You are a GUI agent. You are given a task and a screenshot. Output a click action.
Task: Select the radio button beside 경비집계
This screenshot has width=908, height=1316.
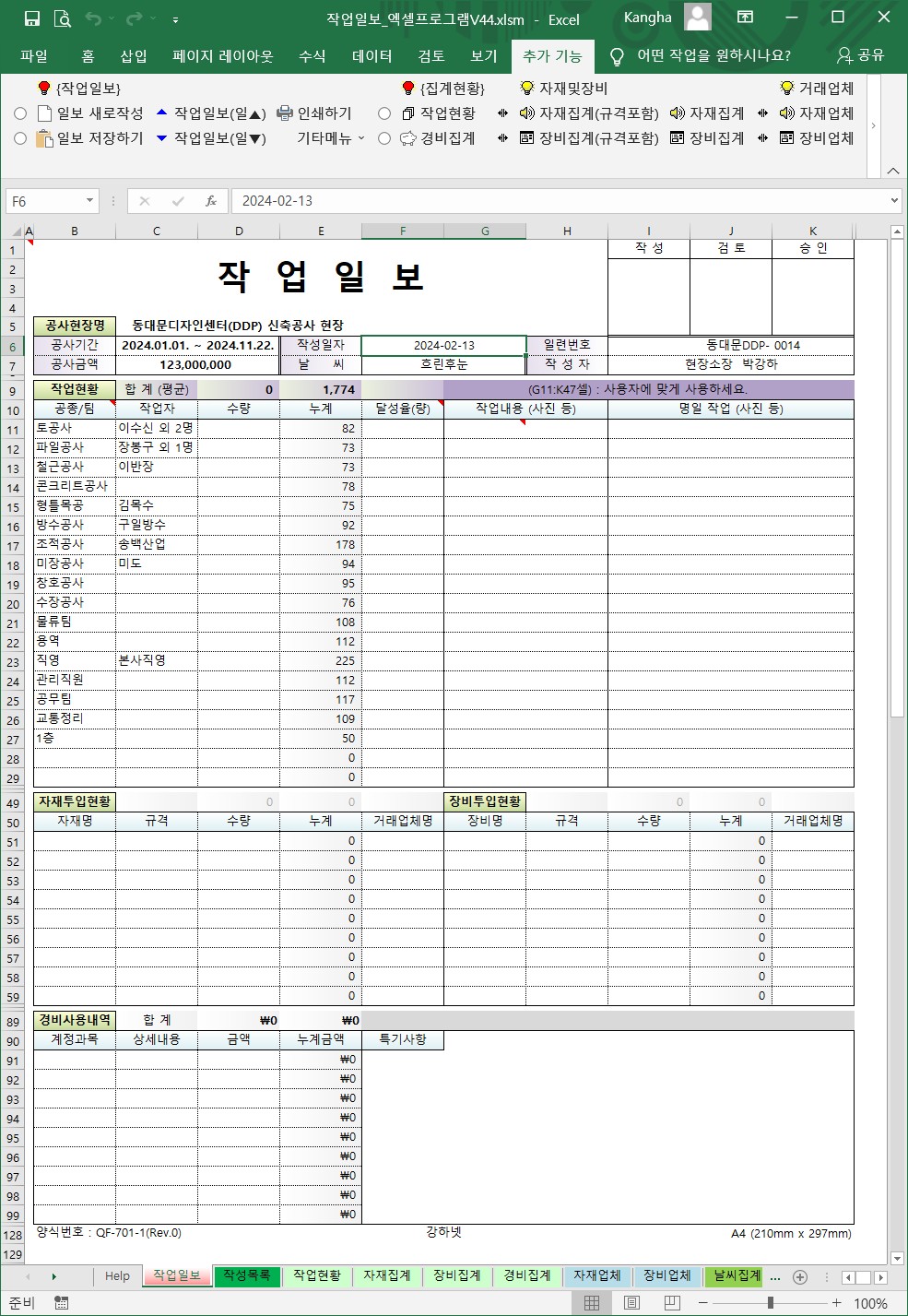click(x=384, y=138)
